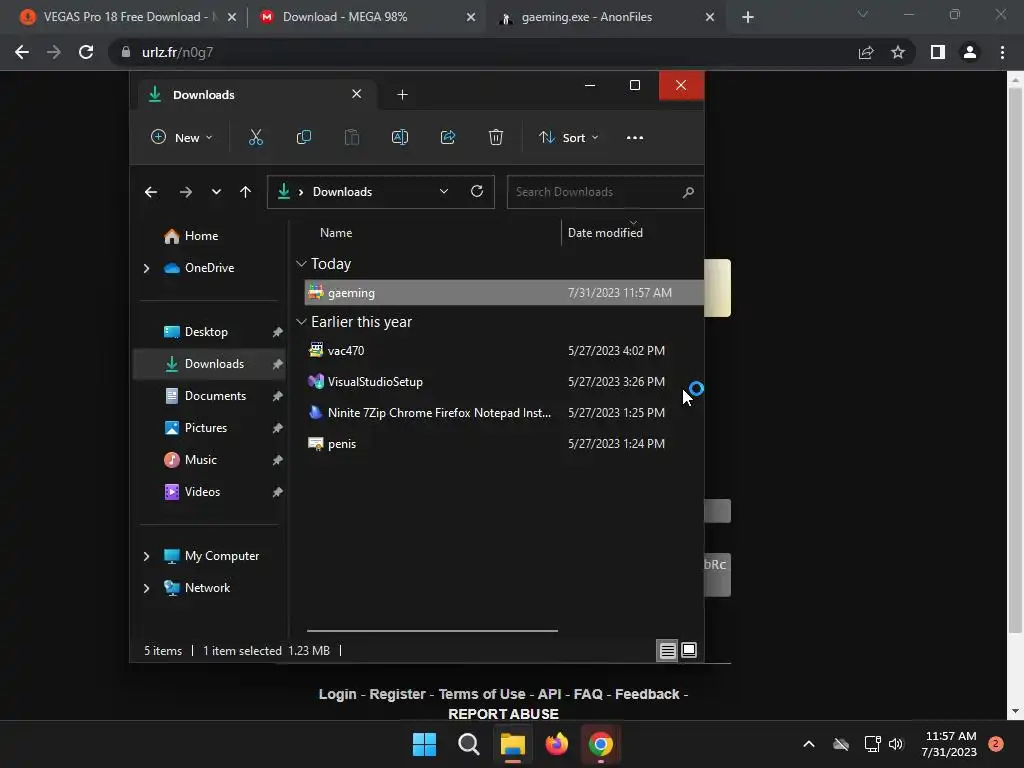Click the Chrome taskbar icon
This screenshot has height=768, width=1024.
(600, 744)
